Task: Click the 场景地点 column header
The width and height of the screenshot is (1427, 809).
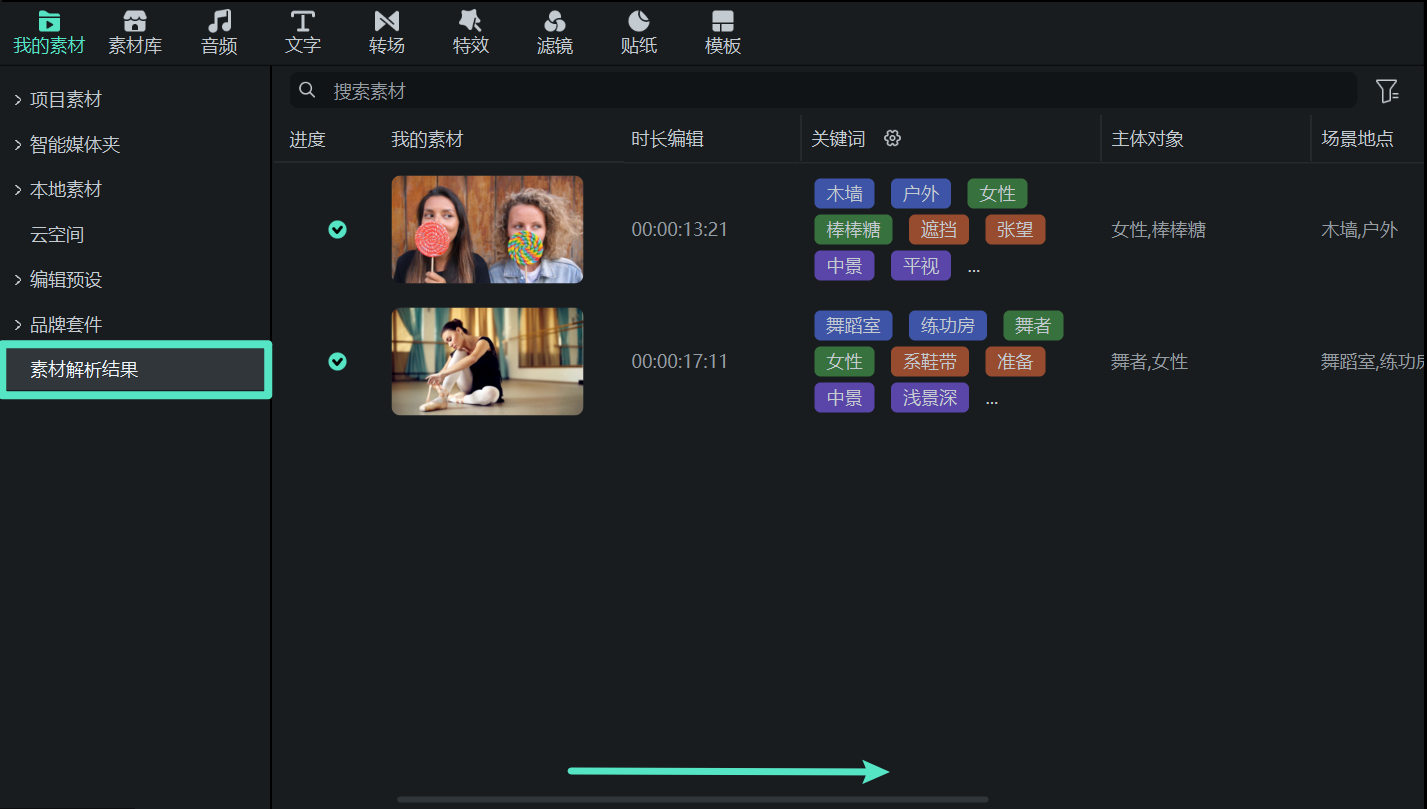Action: [x=1358, y=139]
